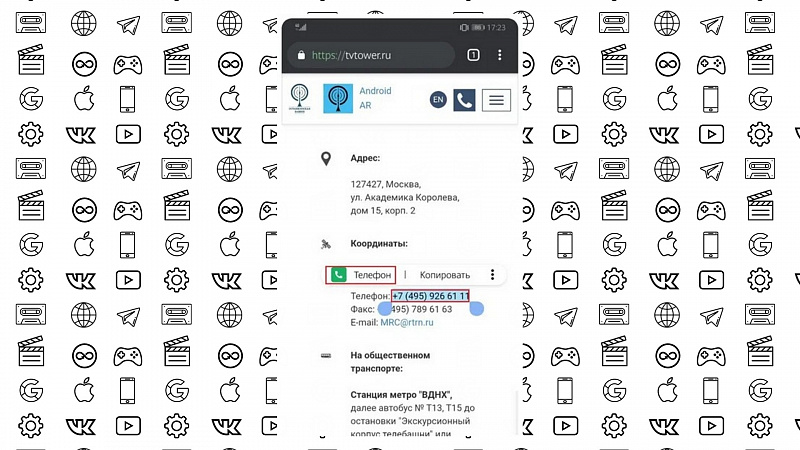Click the tvtower.ru address bar
This screenshot has height=450, width=800.
pyautogui.click(x=371, y=55)
